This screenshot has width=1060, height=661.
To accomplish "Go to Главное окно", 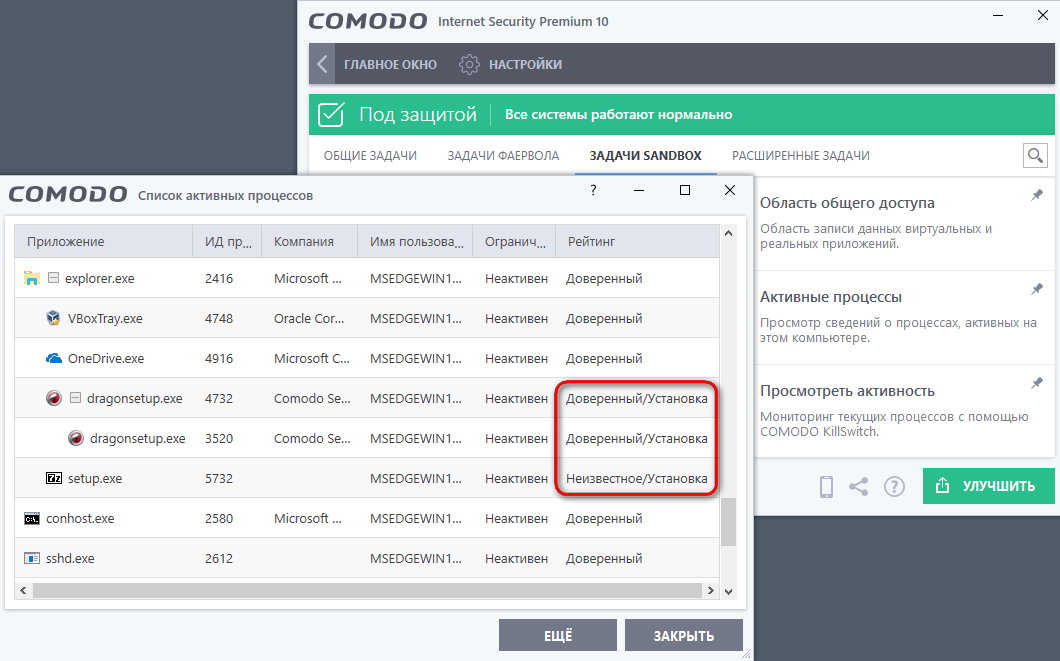I will coord(390,64).
